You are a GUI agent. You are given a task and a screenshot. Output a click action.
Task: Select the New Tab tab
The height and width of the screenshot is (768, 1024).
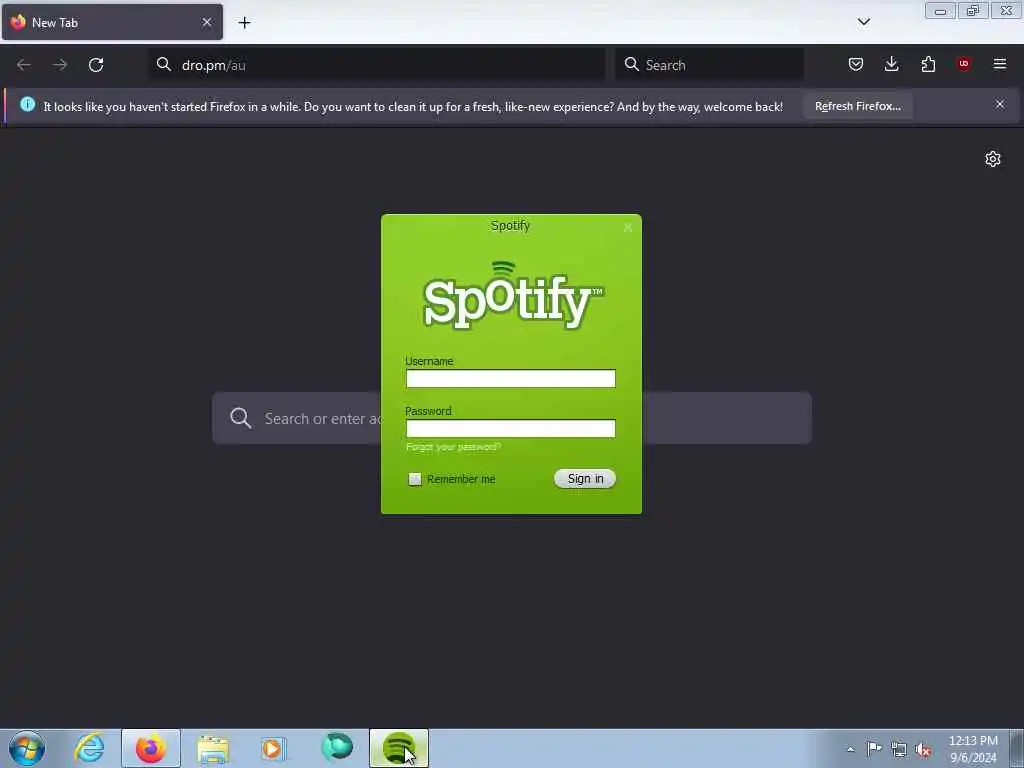tap(112, 22)
